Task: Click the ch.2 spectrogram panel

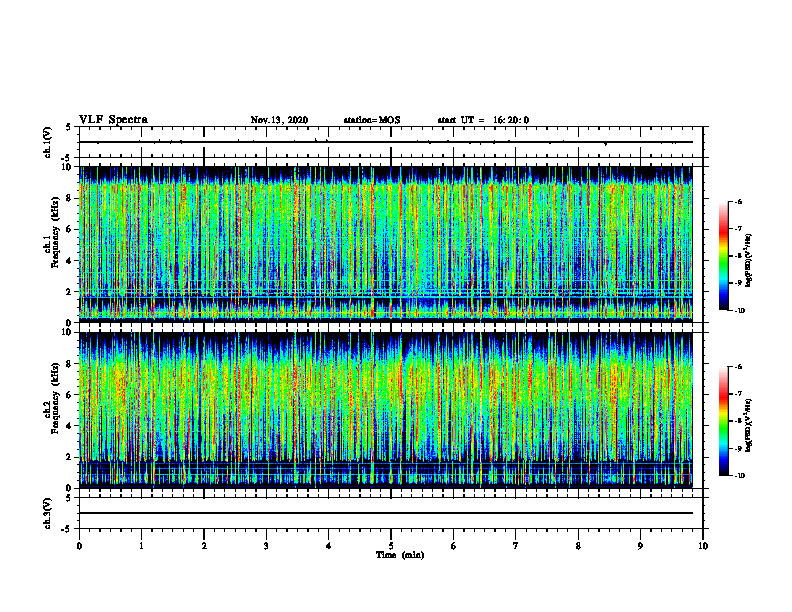Action: point(386,410)
